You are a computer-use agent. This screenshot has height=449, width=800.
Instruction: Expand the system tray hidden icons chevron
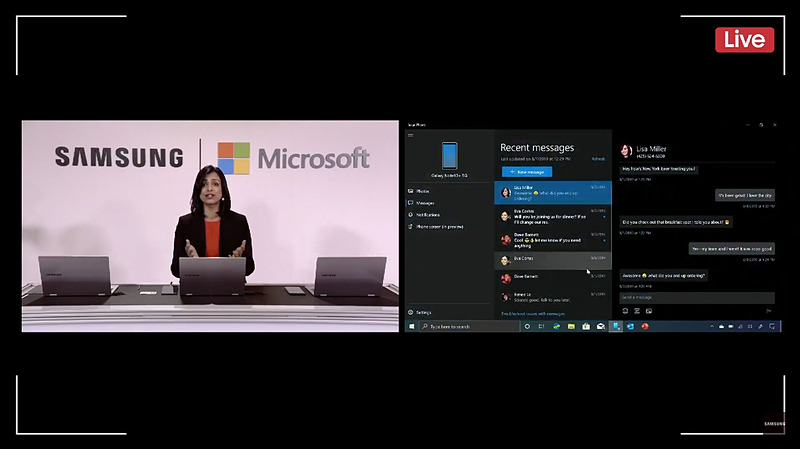(712, 327)
